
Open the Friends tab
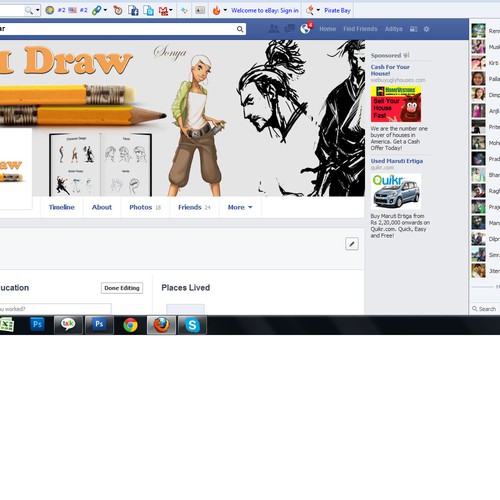click(x=194, y=207)
